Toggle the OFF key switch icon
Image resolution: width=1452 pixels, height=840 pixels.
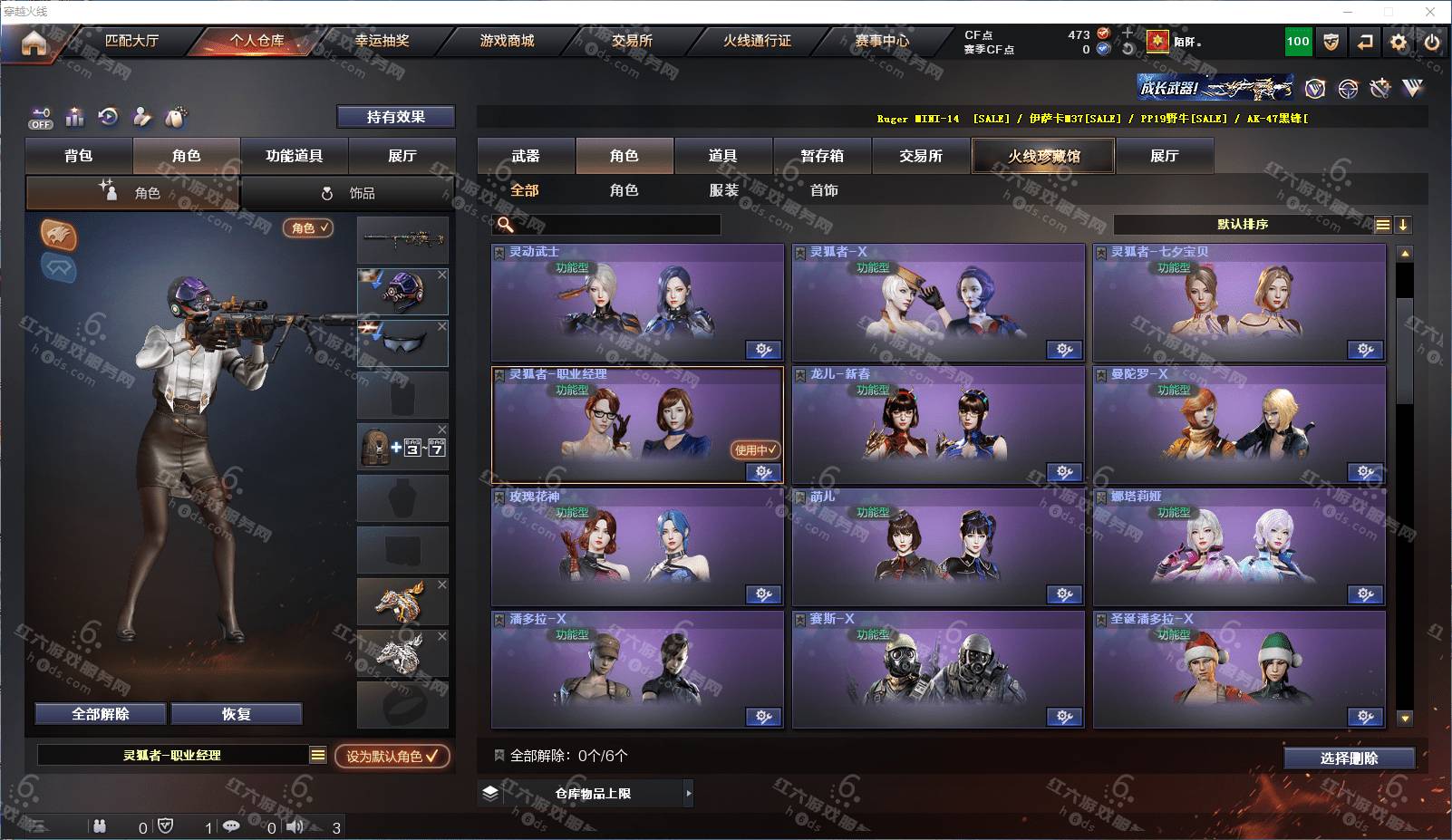[x=40, y=118]
